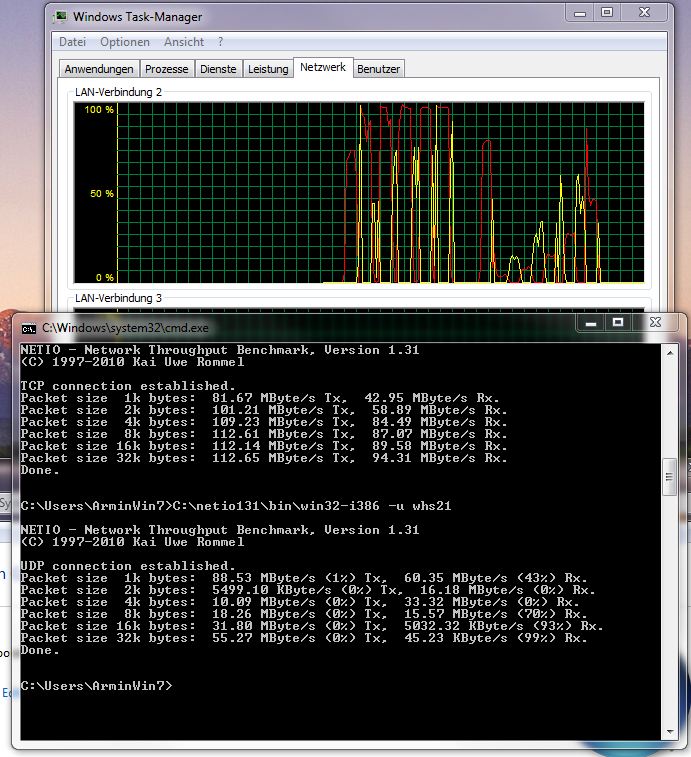Switch to the Dienste tab
The height and width of the screenshot is (757, 691).
[x=218, y=69]
